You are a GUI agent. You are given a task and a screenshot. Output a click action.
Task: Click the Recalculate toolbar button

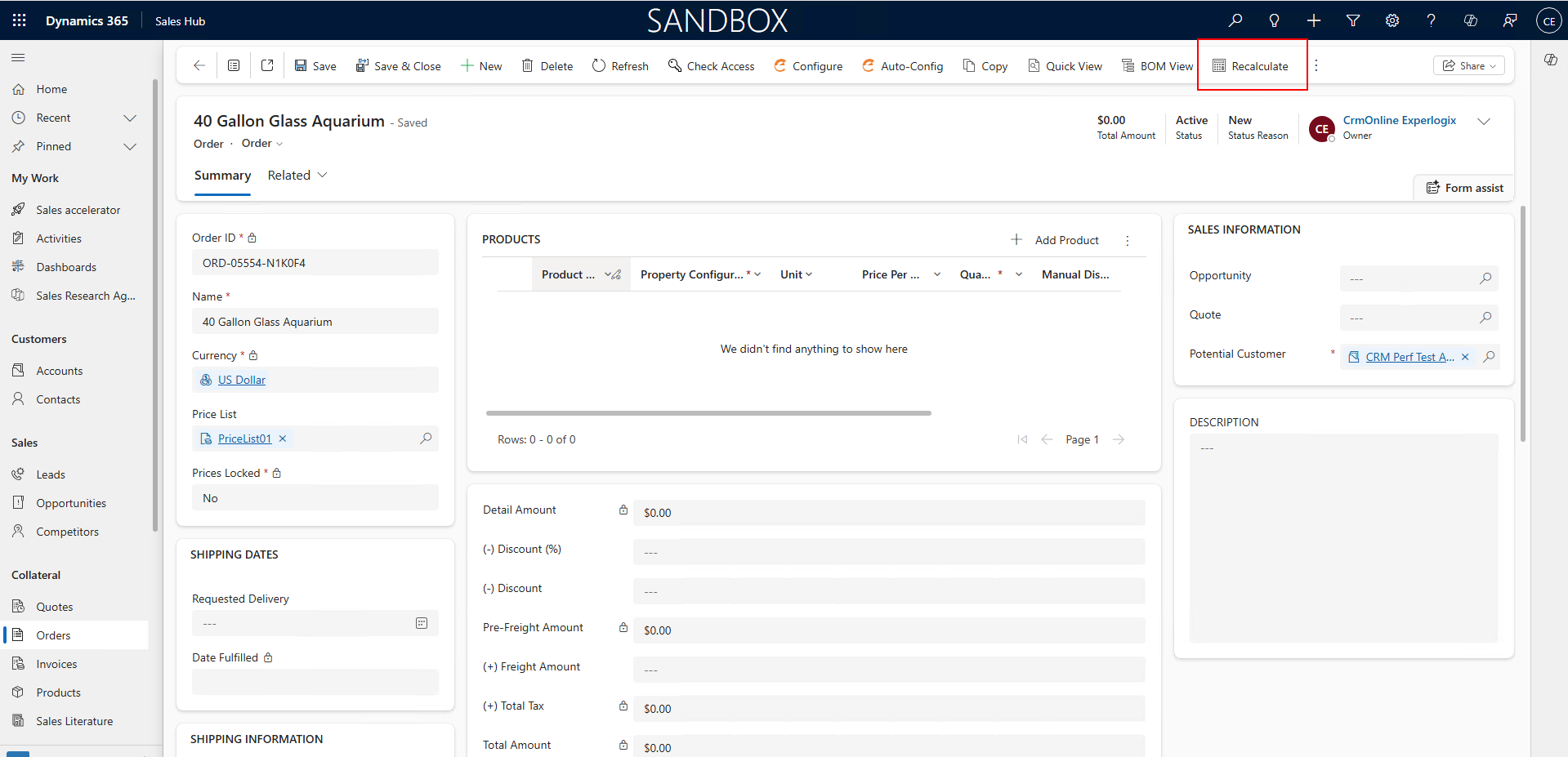click(x=1250, y=66)
